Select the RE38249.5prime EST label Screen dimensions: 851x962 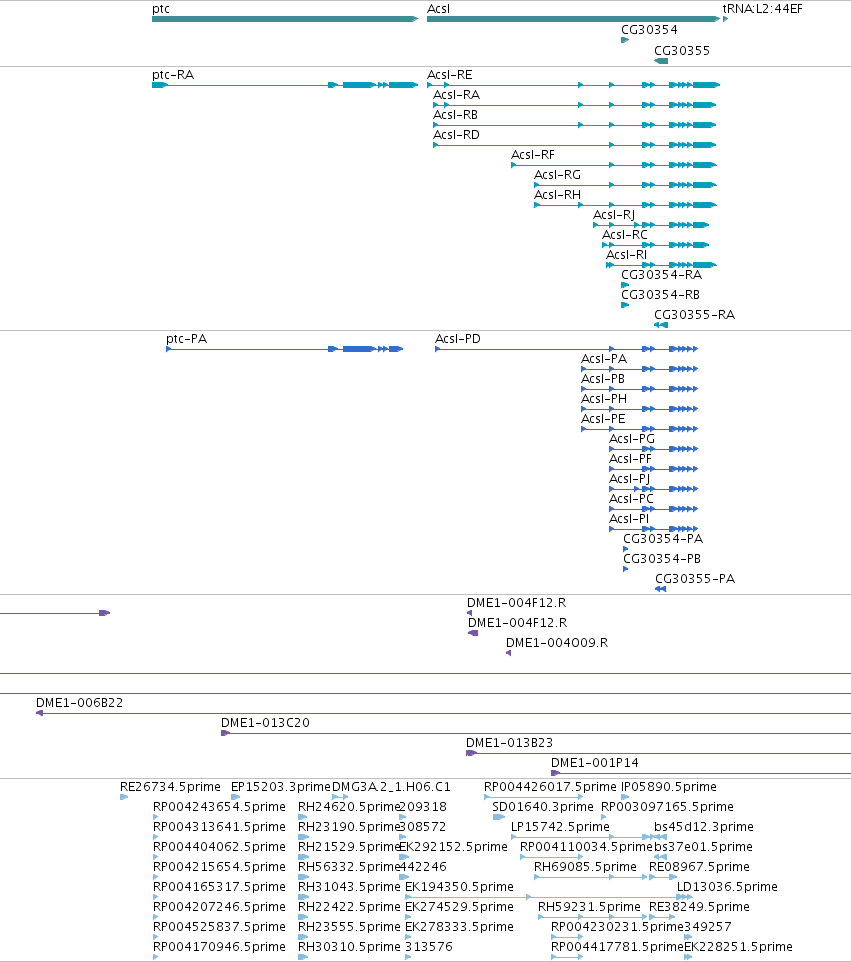pyautogui.click(x=699, y=906)
